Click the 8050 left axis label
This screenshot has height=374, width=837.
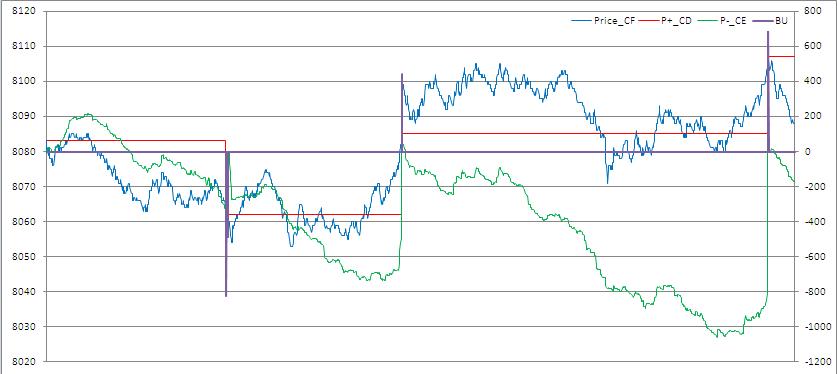click(23, 257)
